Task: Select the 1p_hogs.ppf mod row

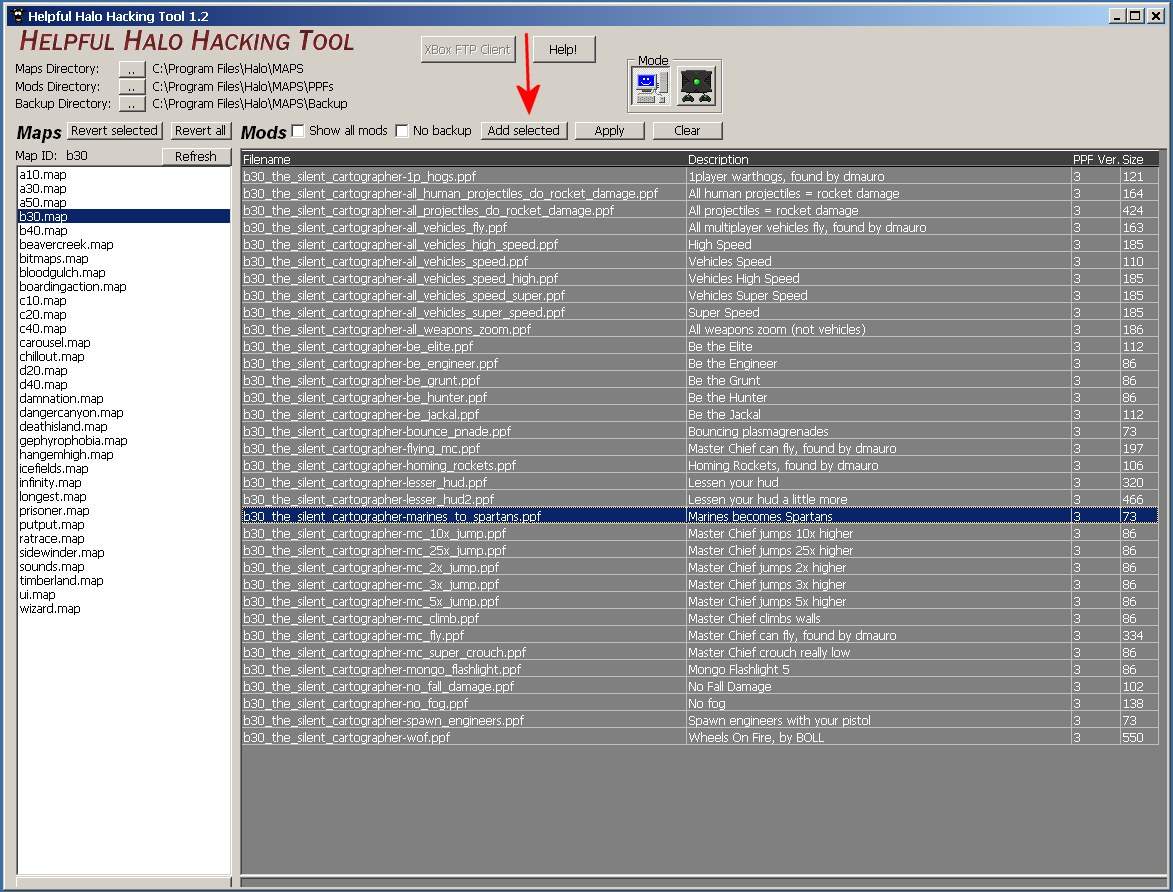Action: pos(699,177)
